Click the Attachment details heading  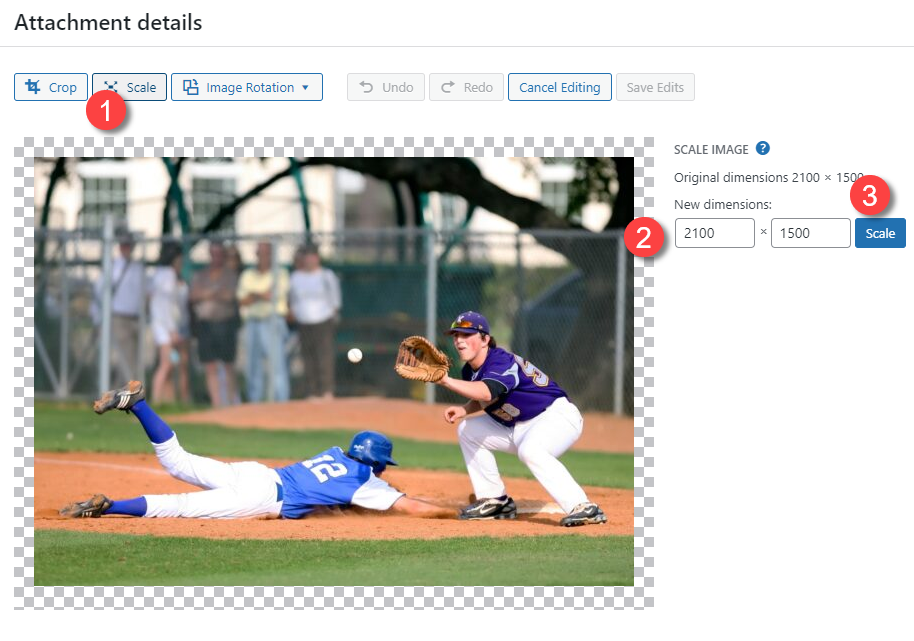pyautogui.click(x=108, y=23)
